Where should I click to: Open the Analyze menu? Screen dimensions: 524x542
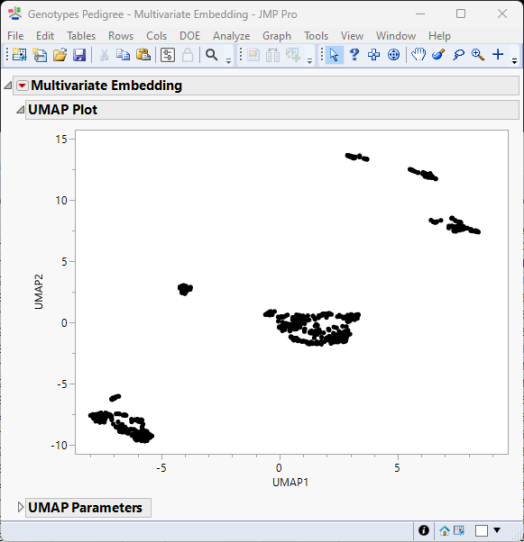tap(231, 36)
